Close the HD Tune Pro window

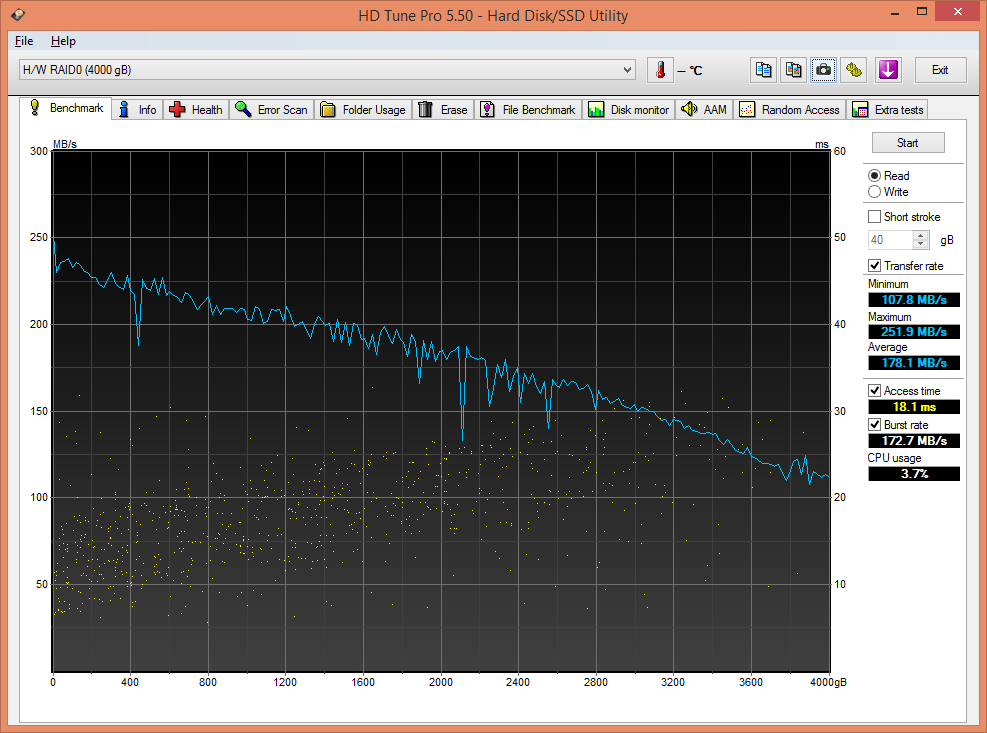click(x=957, y=11)
